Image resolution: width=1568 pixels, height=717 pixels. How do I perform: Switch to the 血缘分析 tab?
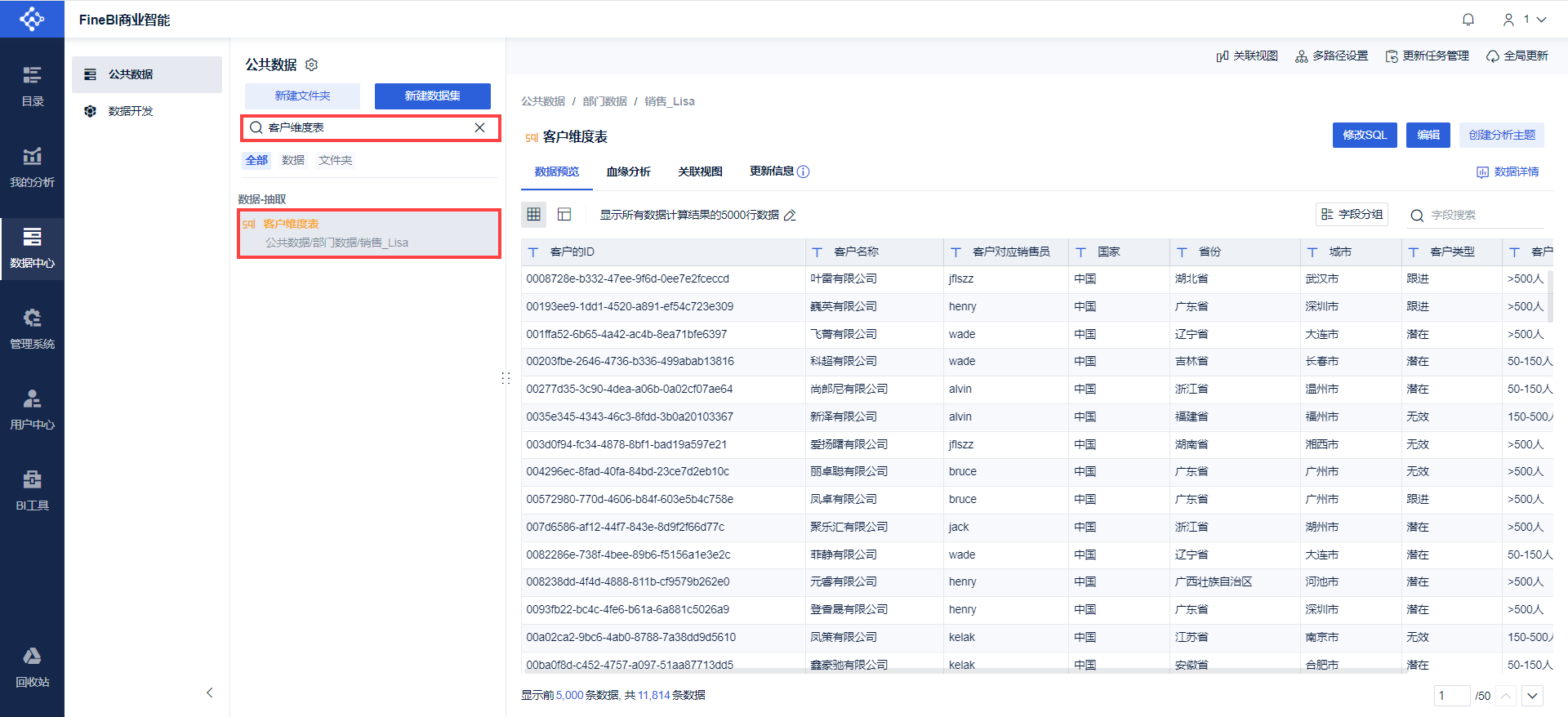628,171
